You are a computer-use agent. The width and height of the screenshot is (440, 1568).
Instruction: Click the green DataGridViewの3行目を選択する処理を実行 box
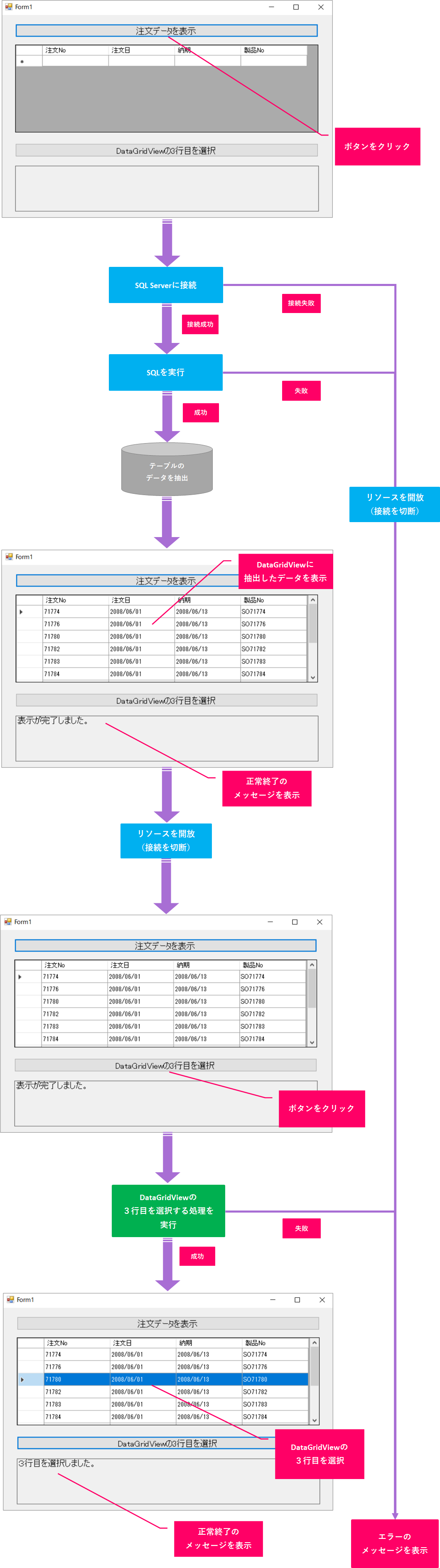click(168, 1211)
